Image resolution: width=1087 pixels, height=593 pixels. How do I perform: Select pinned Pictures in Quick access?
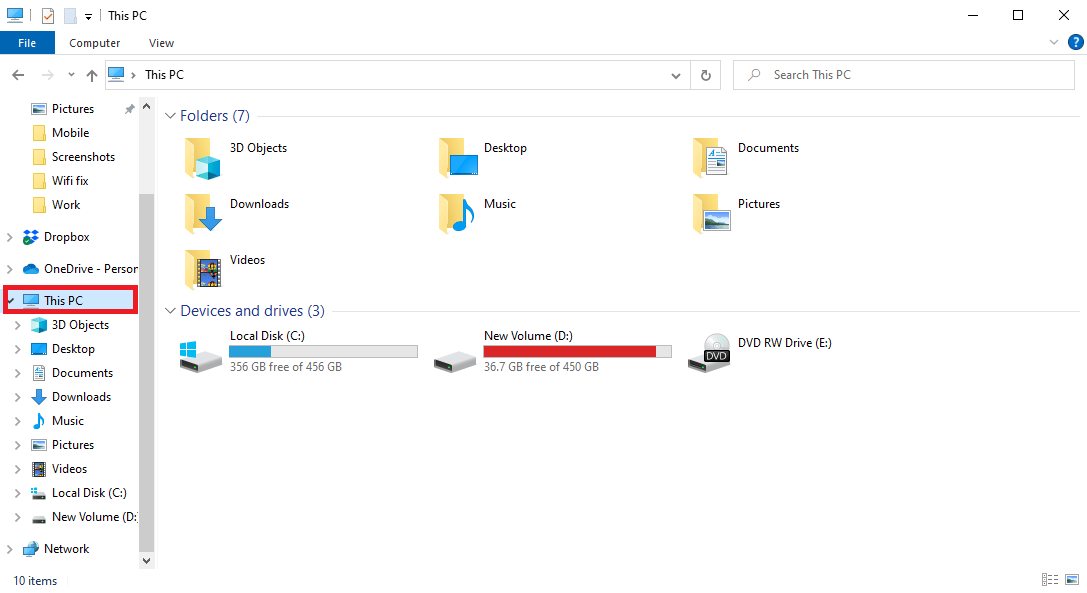(73, 109)
